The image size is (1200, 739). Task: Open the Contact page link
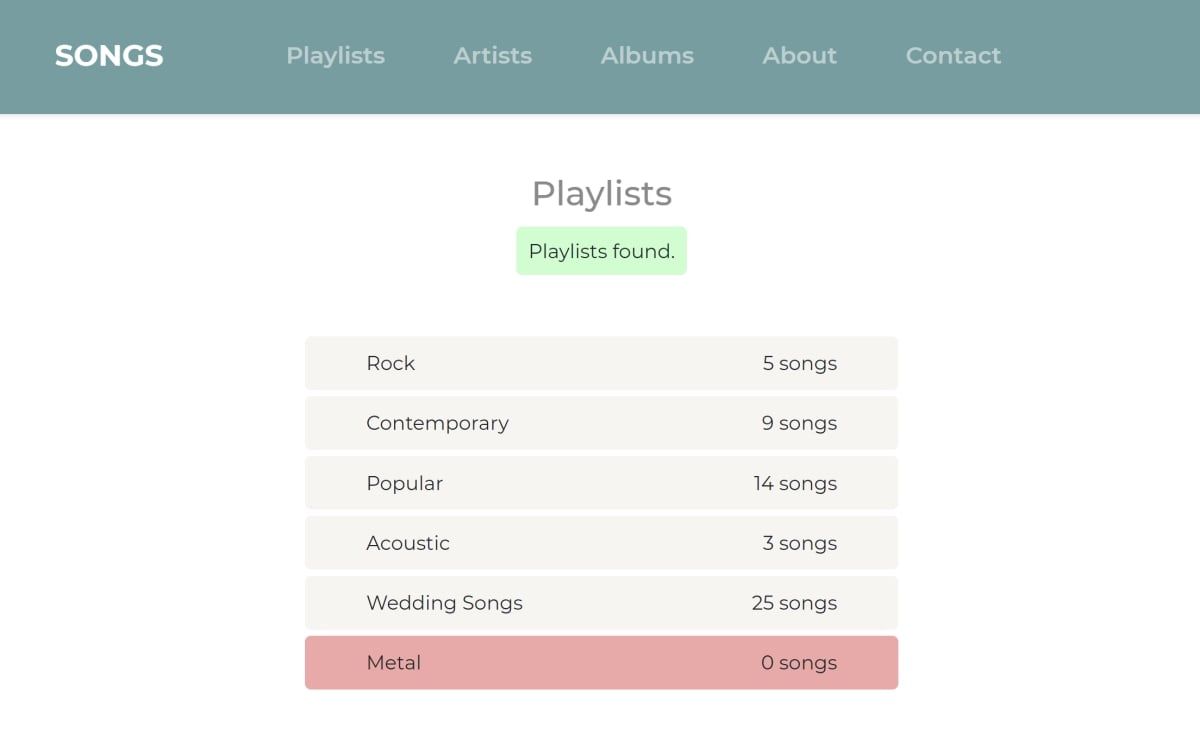click(953, 56)
